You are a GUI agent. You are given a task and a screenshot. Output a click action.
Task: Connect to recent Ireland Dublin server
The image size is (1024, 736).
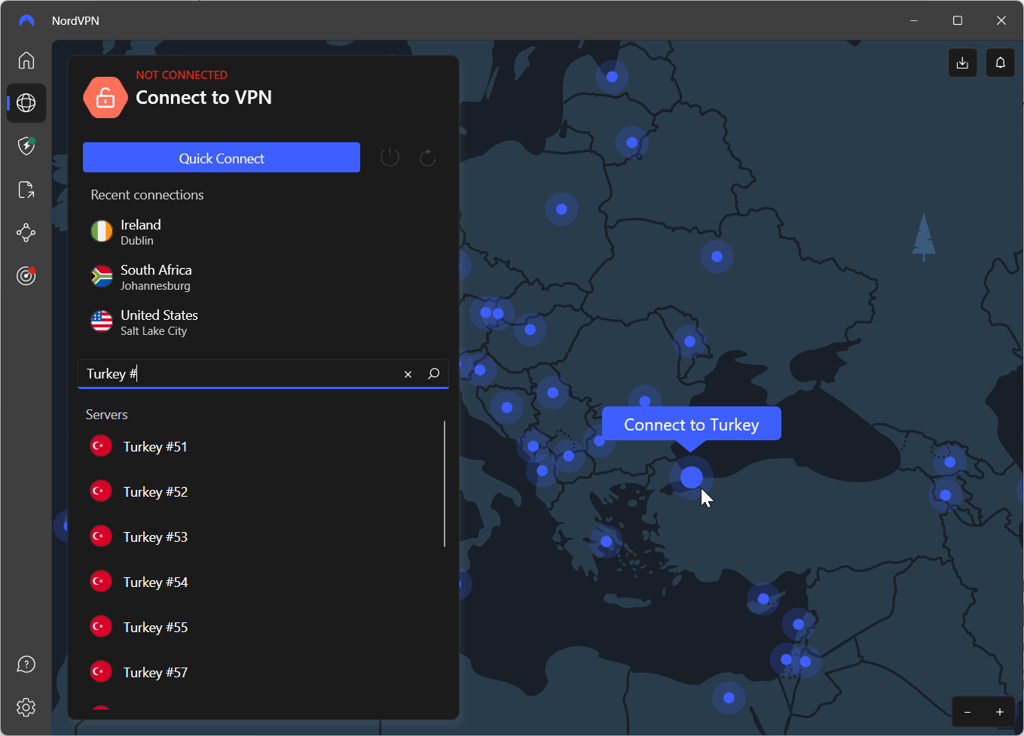pos(261,232)
